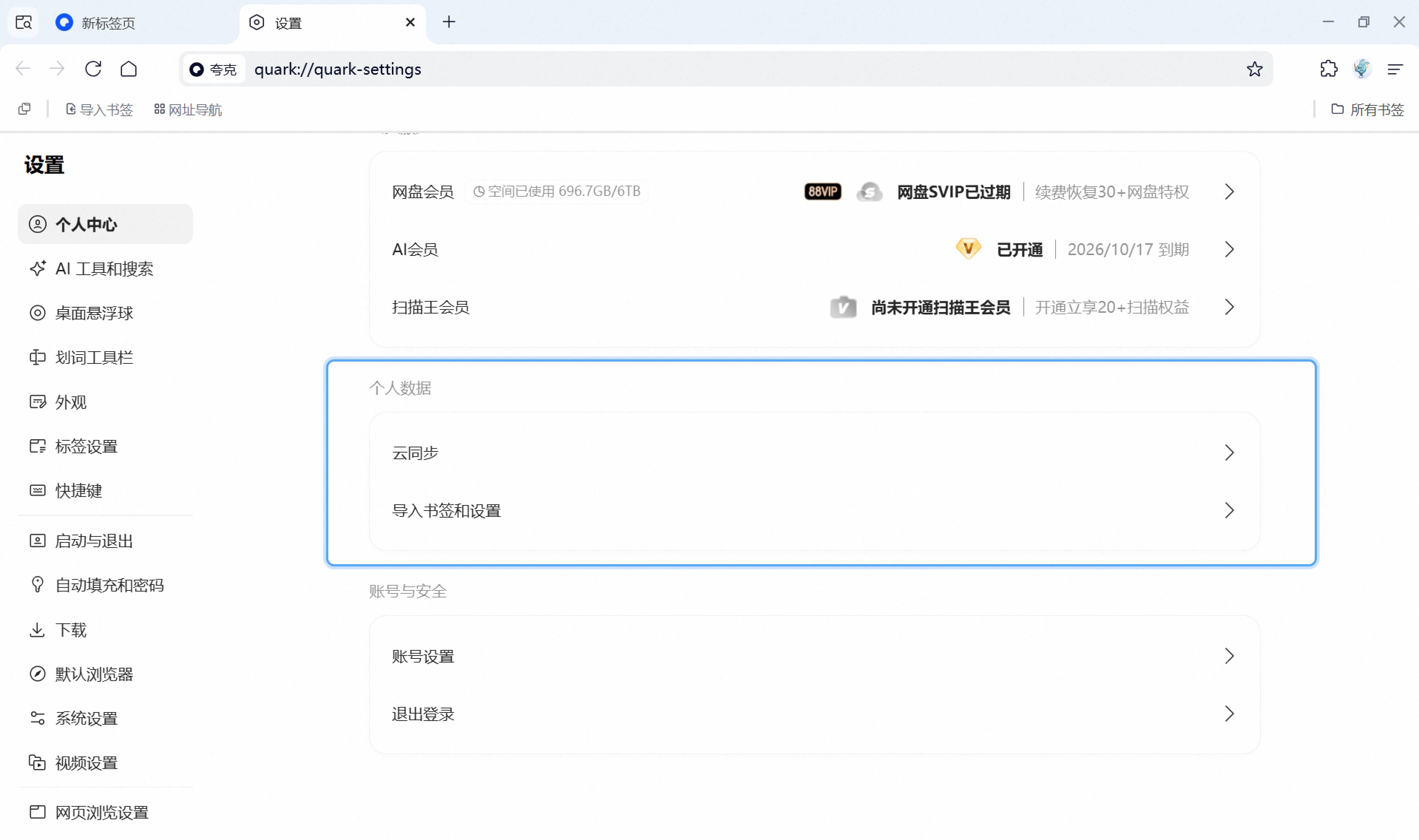Open 网址导航 bookmark
1419x840 pixels.
point(188,109)
